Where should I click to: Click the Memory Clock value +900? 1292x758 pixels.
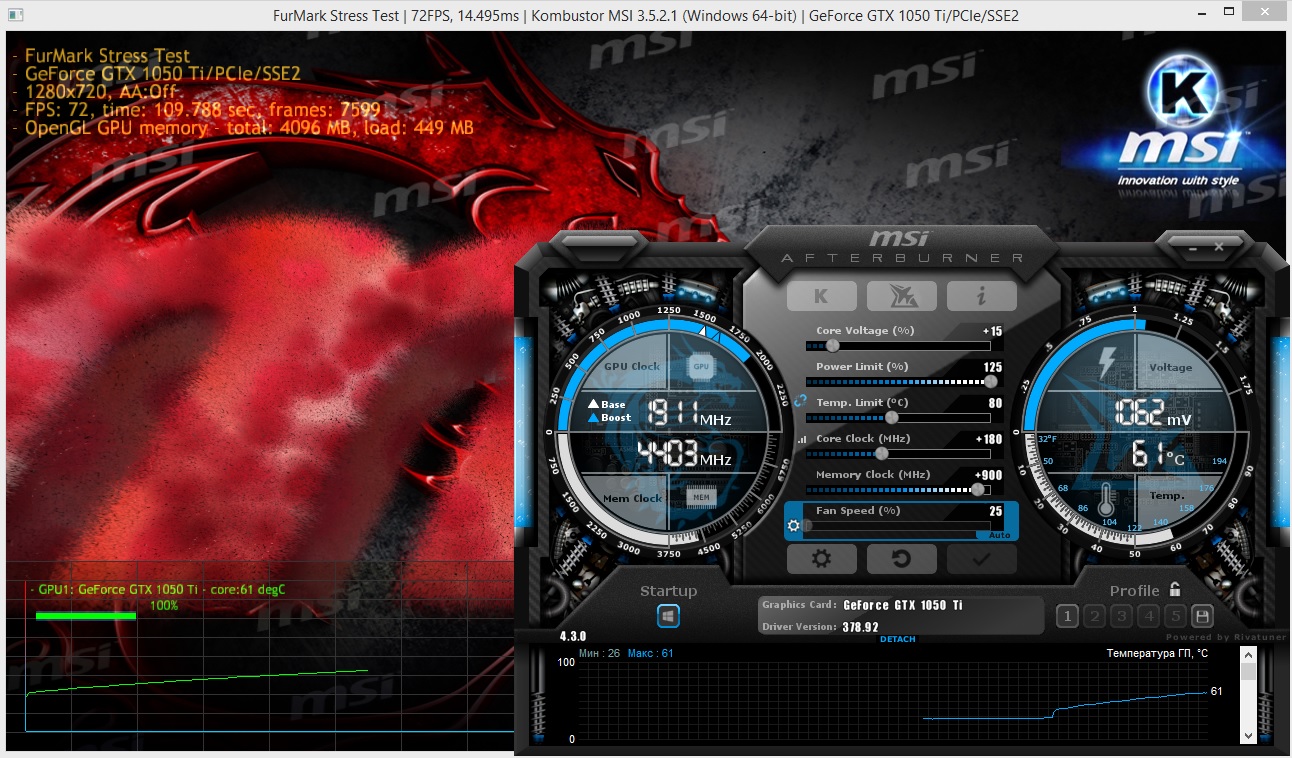pos(989,475)
